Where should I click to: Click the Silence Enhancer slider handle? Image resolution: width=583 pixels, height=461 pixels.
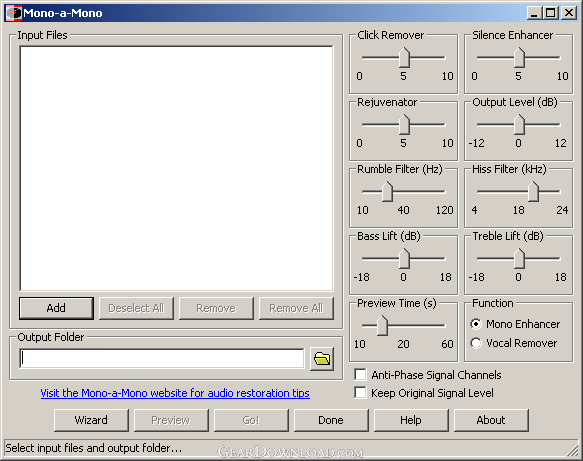coord(519,58)
